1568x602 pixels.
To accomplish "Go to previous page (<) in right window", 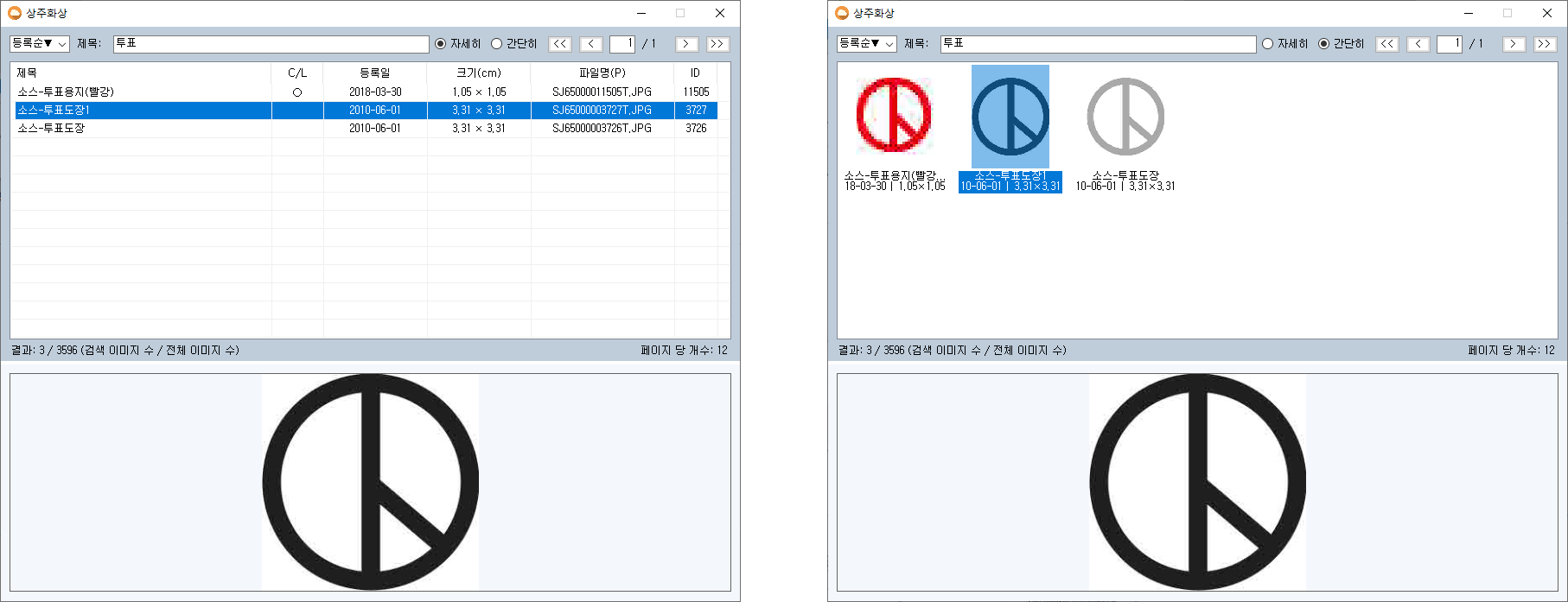I will pos(1418,44).
